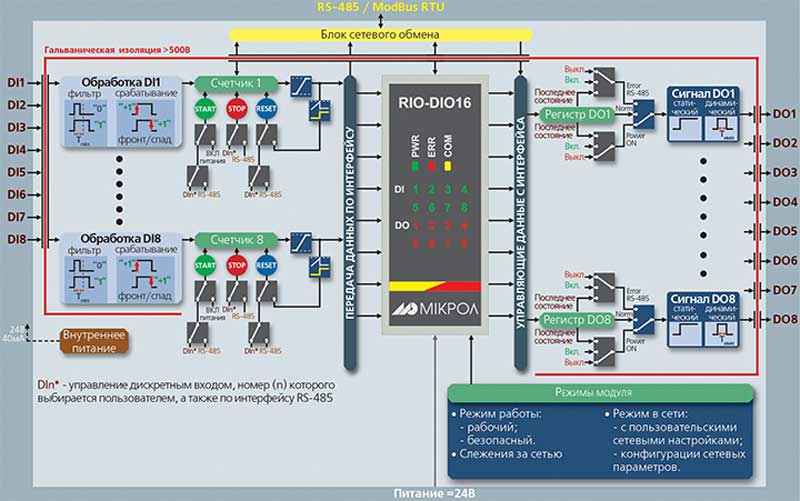This screenshot has width=800, height=501.
Task: Click the yellow Блок сетевого обмена bar
Action: click(380, 35)
